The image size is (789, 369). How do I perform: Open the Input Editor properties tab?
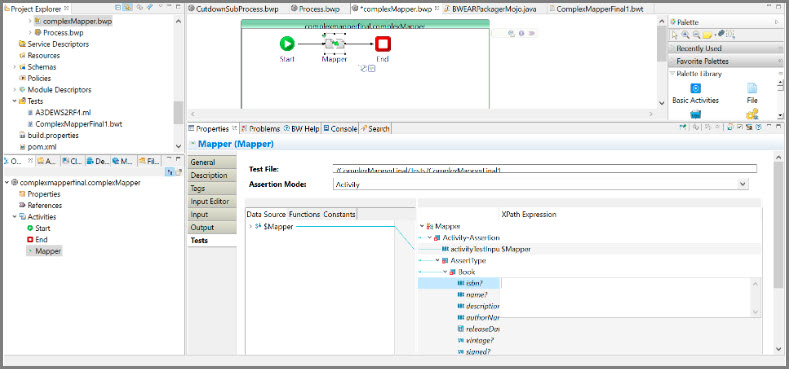pos(211,201)
